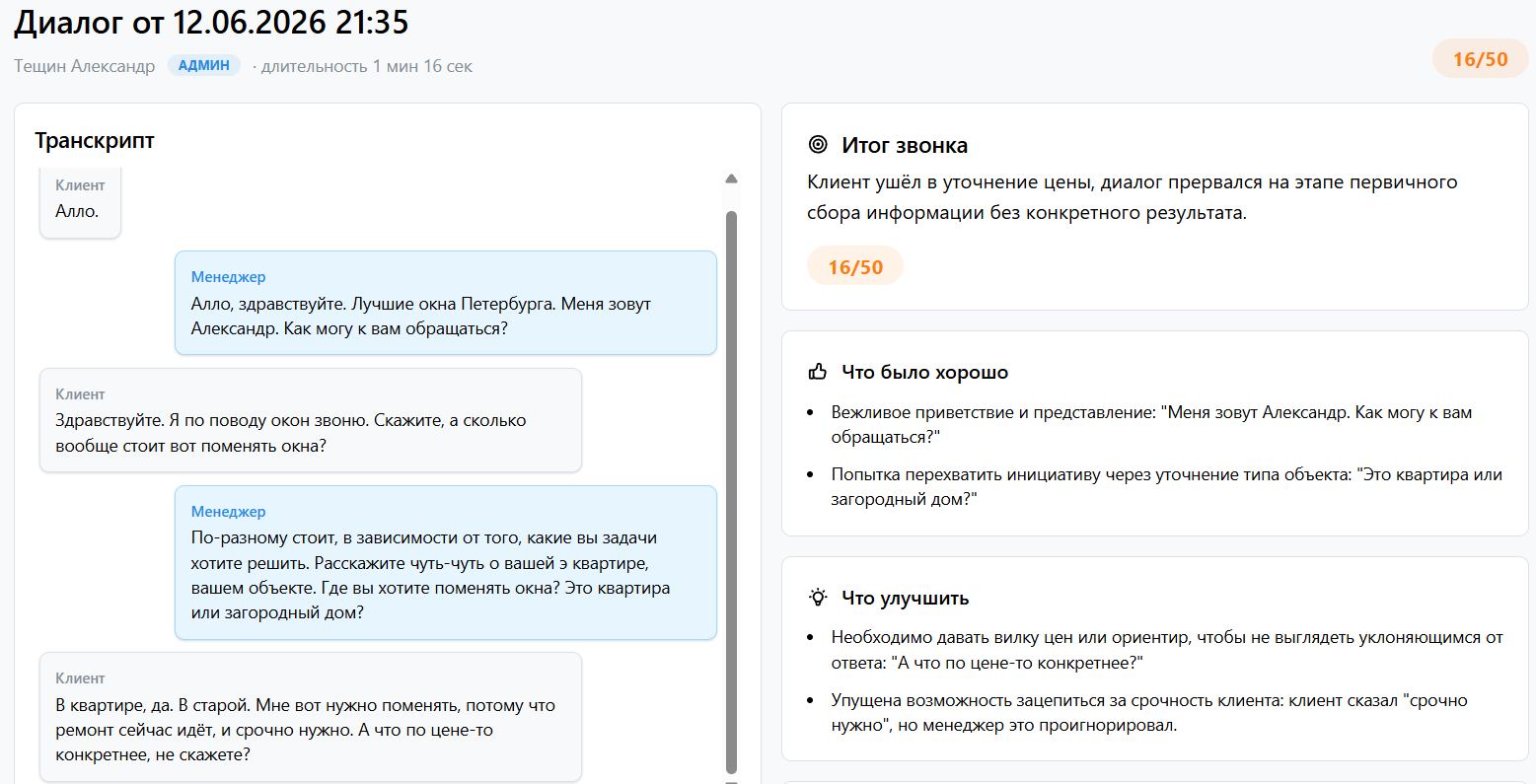Image resolution: width=1536 pixels, height=784 pixels.
Task: Click the Что было хорошо heading
Action: (x=924, y=372)
